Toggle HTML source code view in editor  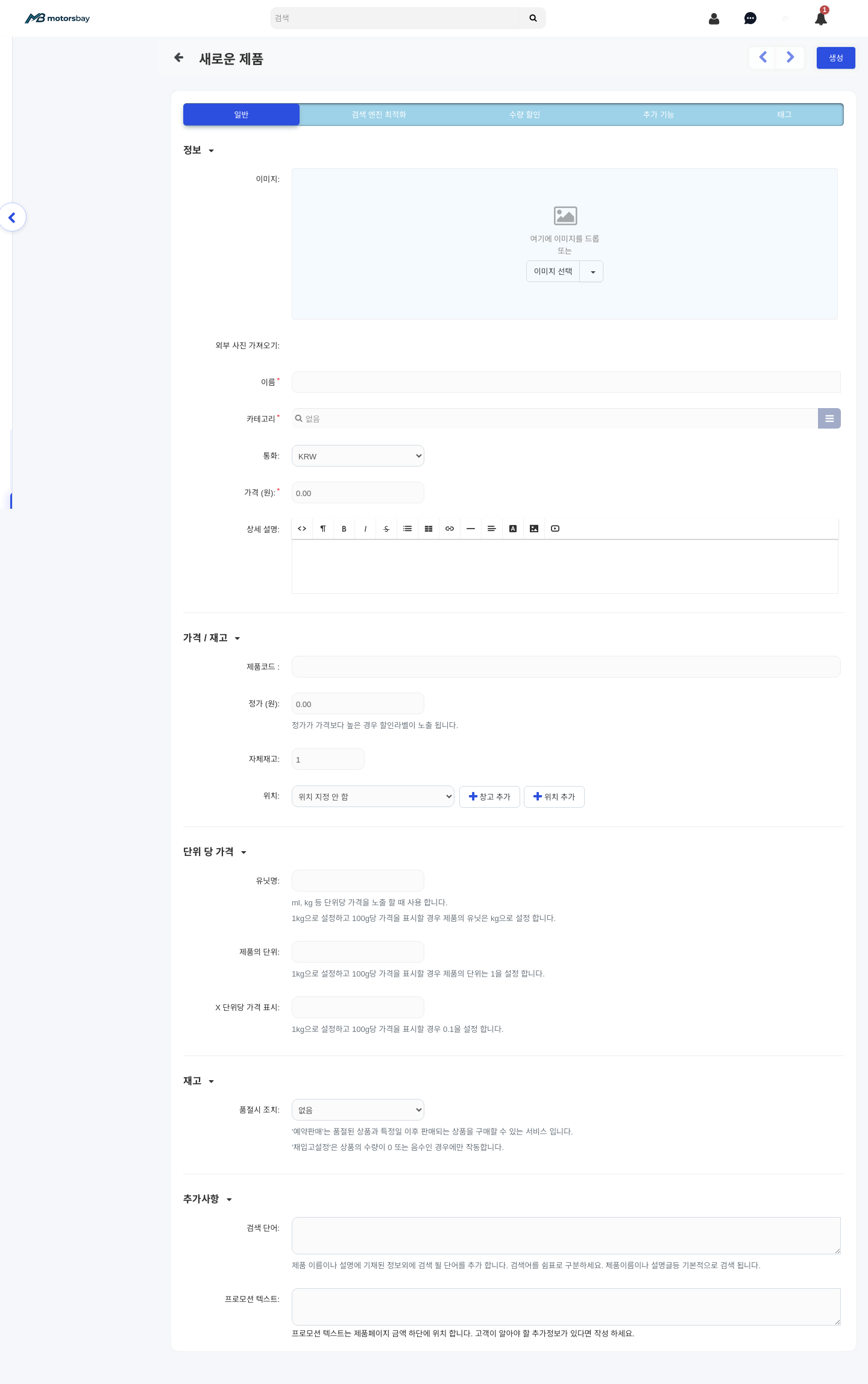[x=302, y=529]
